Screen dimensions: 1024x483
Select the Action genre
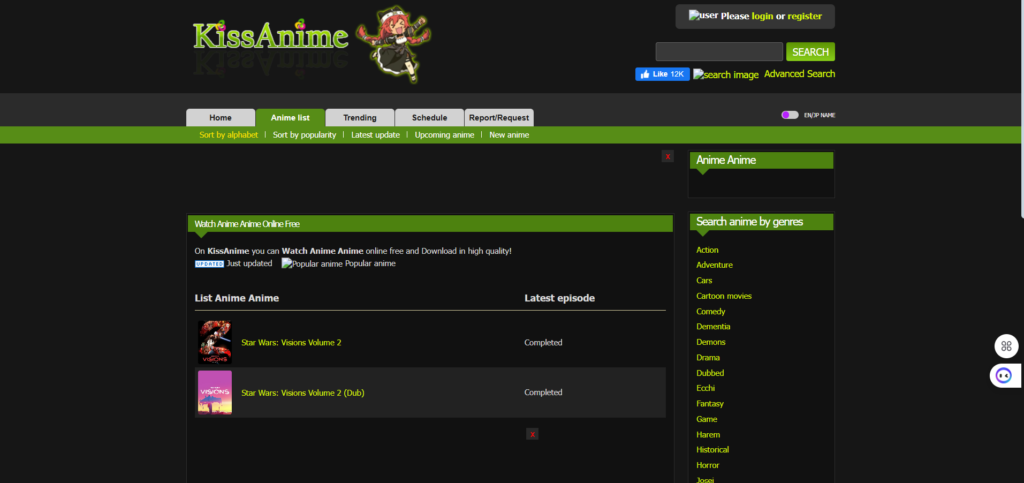coord(707,250)
